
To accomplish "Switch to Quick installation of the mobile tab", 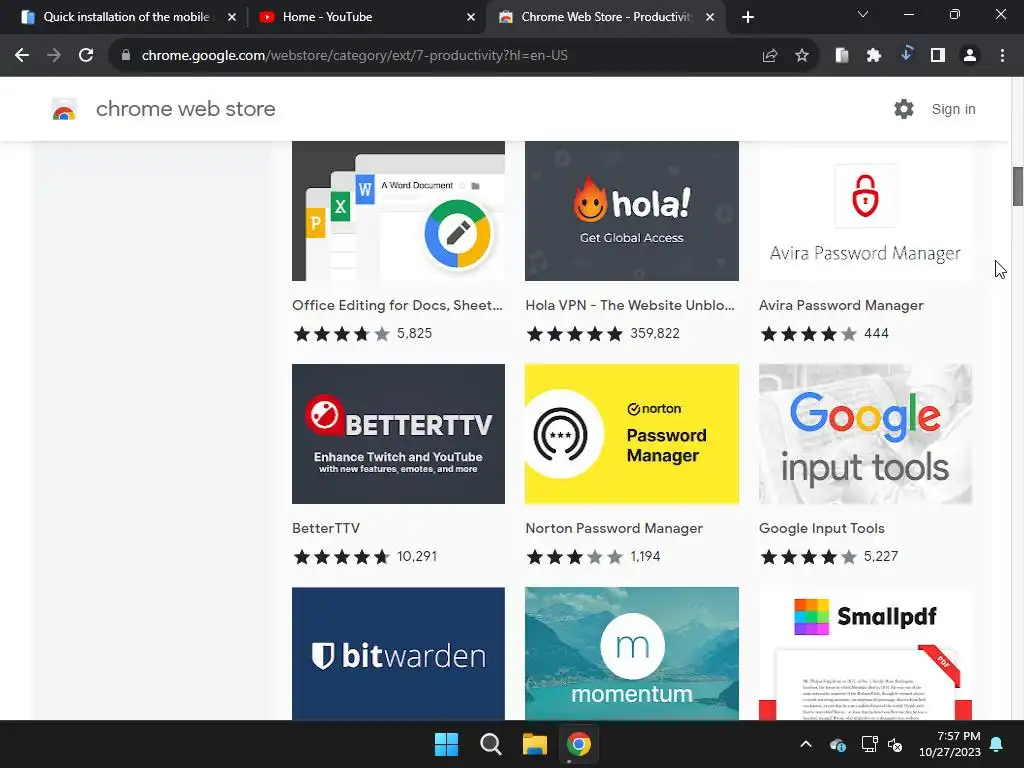I will pyautogui.click(x=126, y=17).
